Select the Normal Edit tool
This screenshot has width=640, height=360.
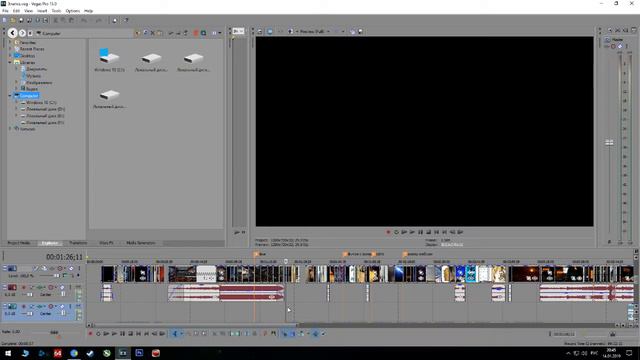pyautogui.click(x=175, y=333)
